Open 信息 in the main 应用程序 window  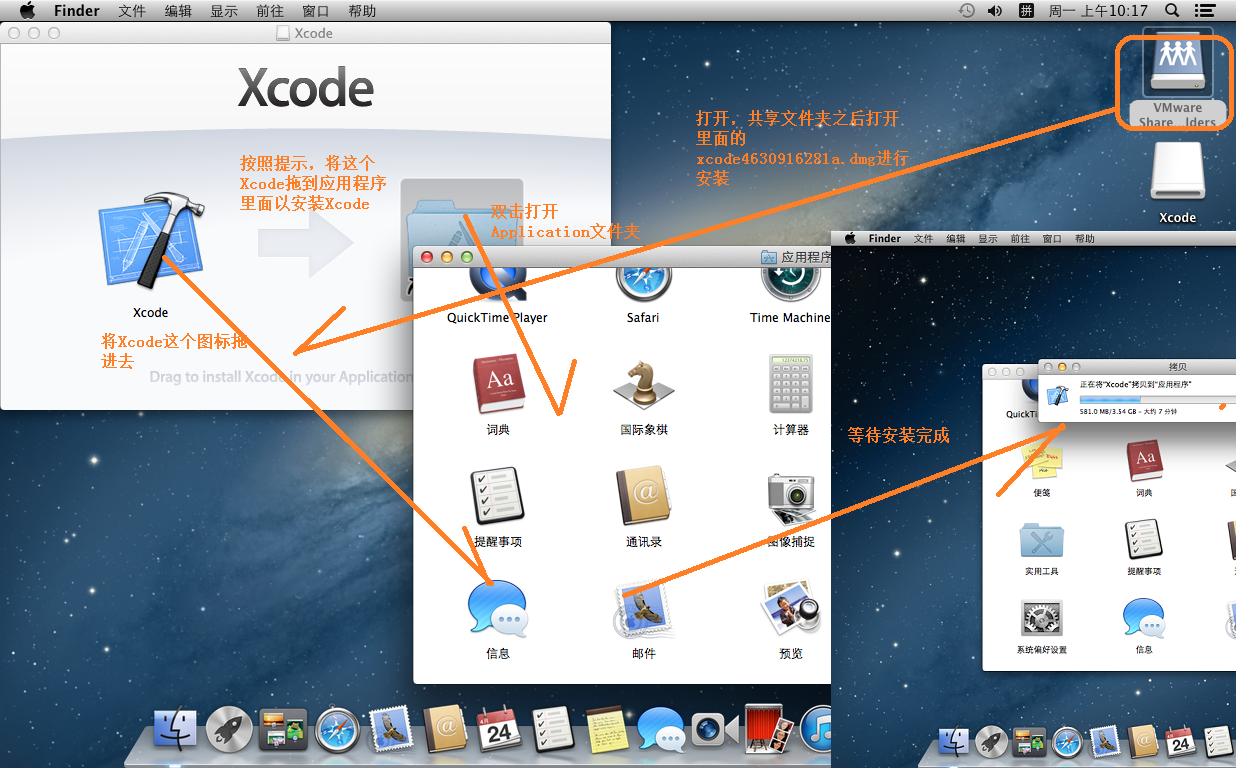pyautogui.click(x=498, y=608)
